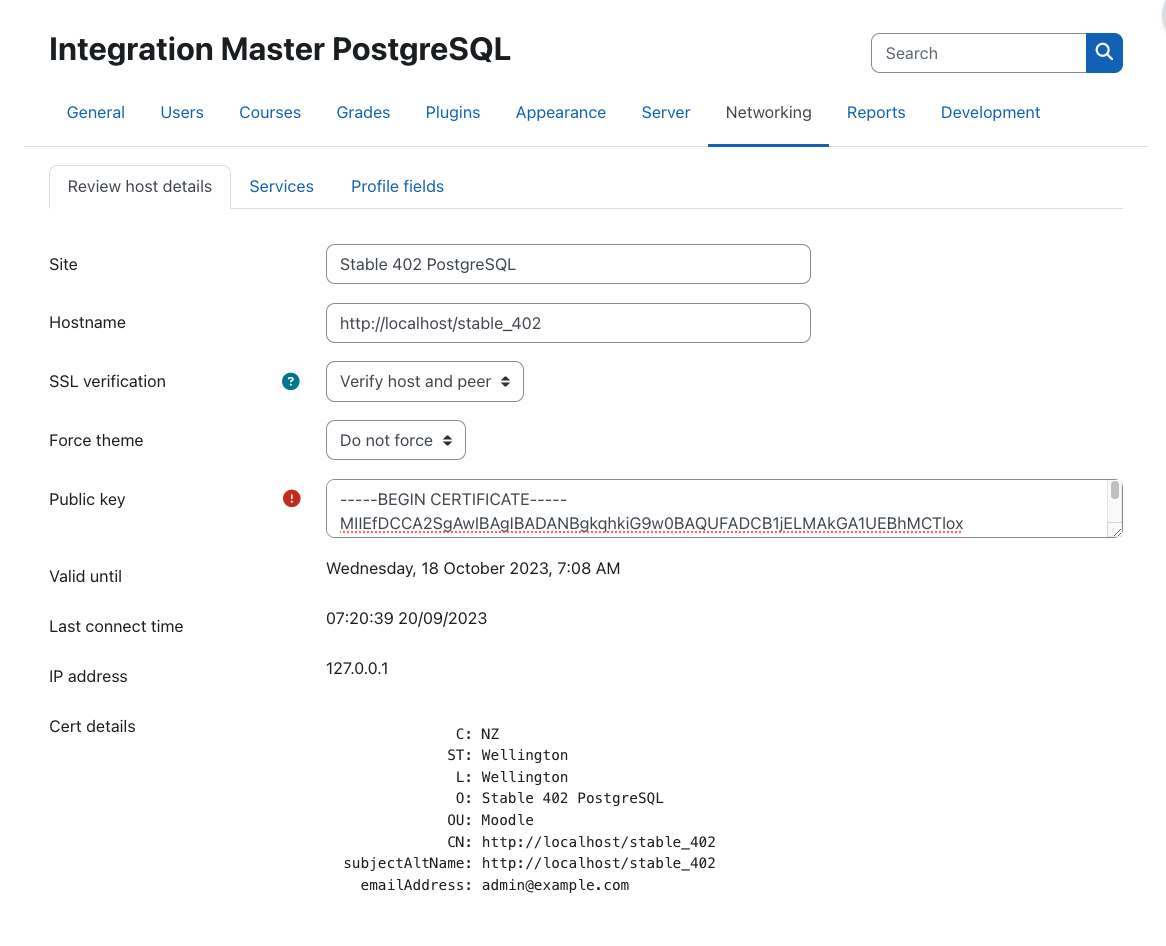Open the Appearance admin tab
Viewport: 1166px width, 946px height.
coord(561,112)
